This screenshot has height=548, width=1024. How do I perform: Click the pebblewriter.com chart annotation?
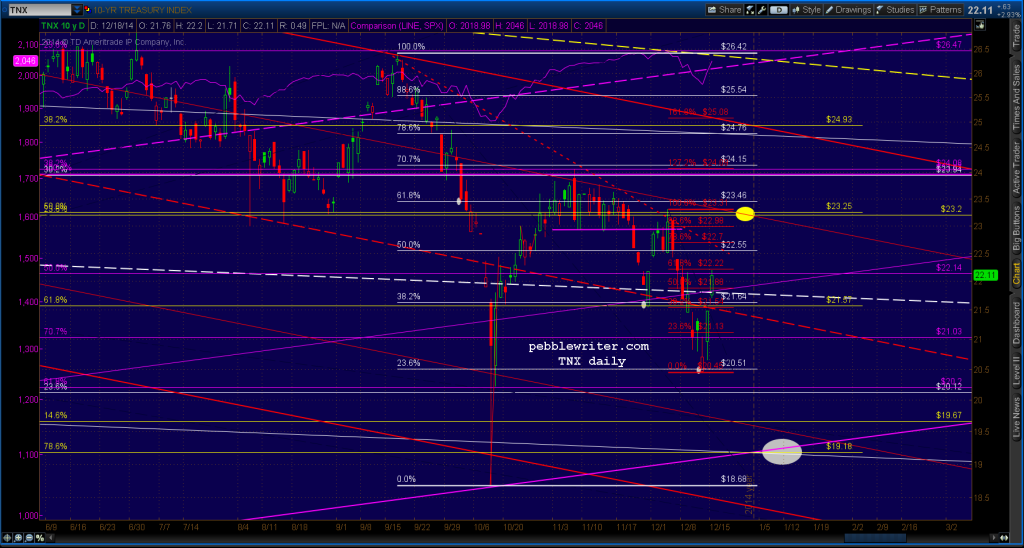tap(588, 347)
